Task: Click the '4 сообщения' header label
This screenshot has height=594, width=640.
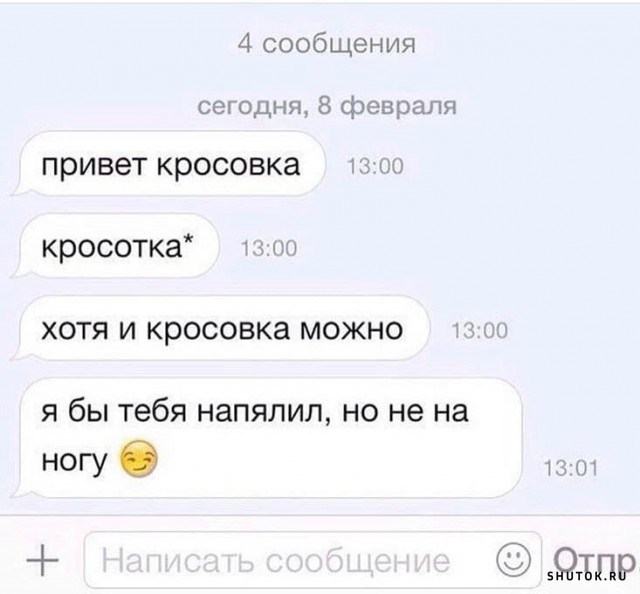Action: [x=327, y=44]
